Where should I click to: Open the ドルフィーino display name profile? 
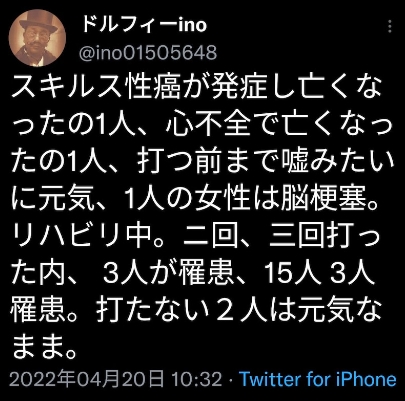click(144, 25)
